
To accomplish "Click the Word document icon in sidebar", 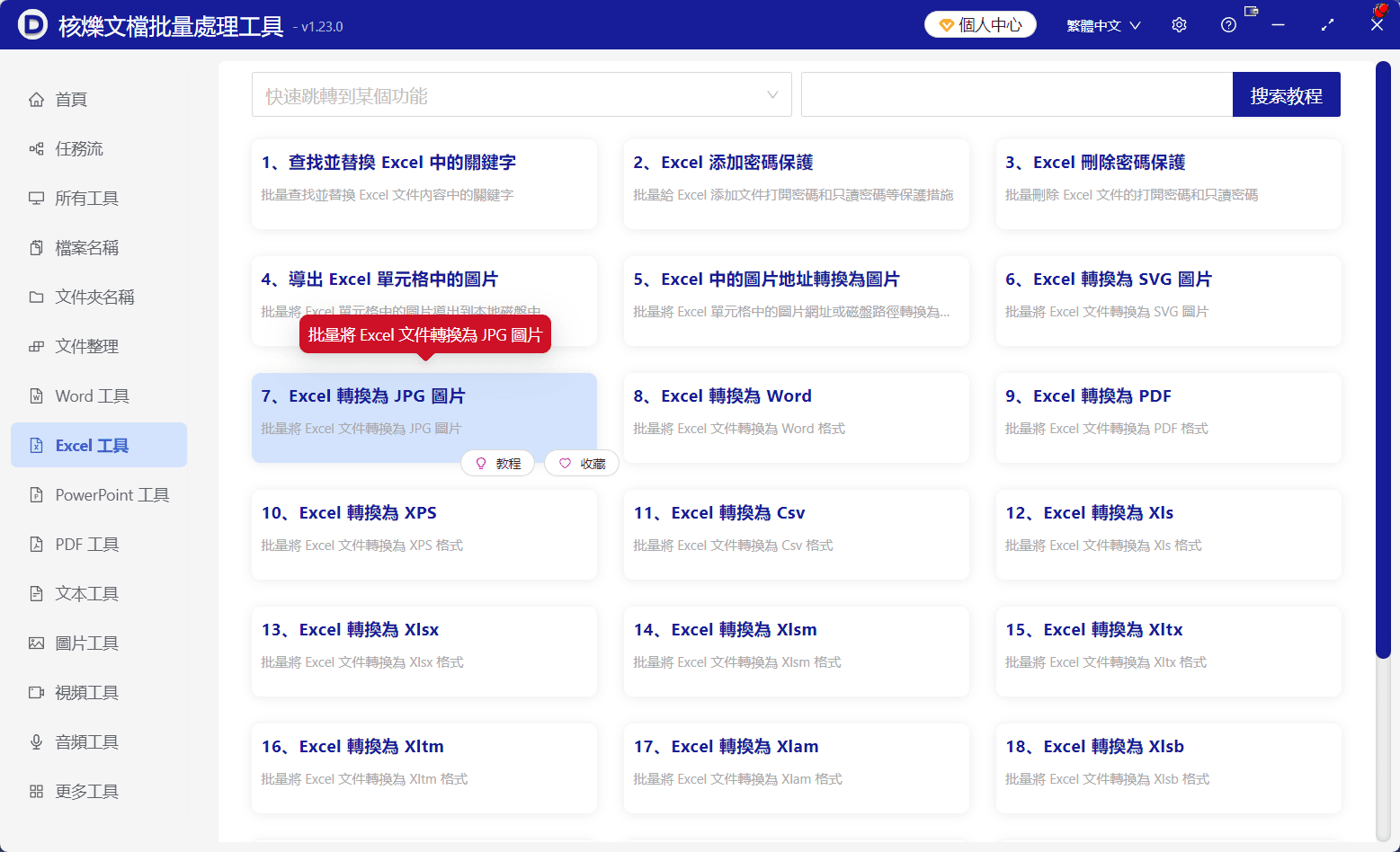I will point(36,396).
